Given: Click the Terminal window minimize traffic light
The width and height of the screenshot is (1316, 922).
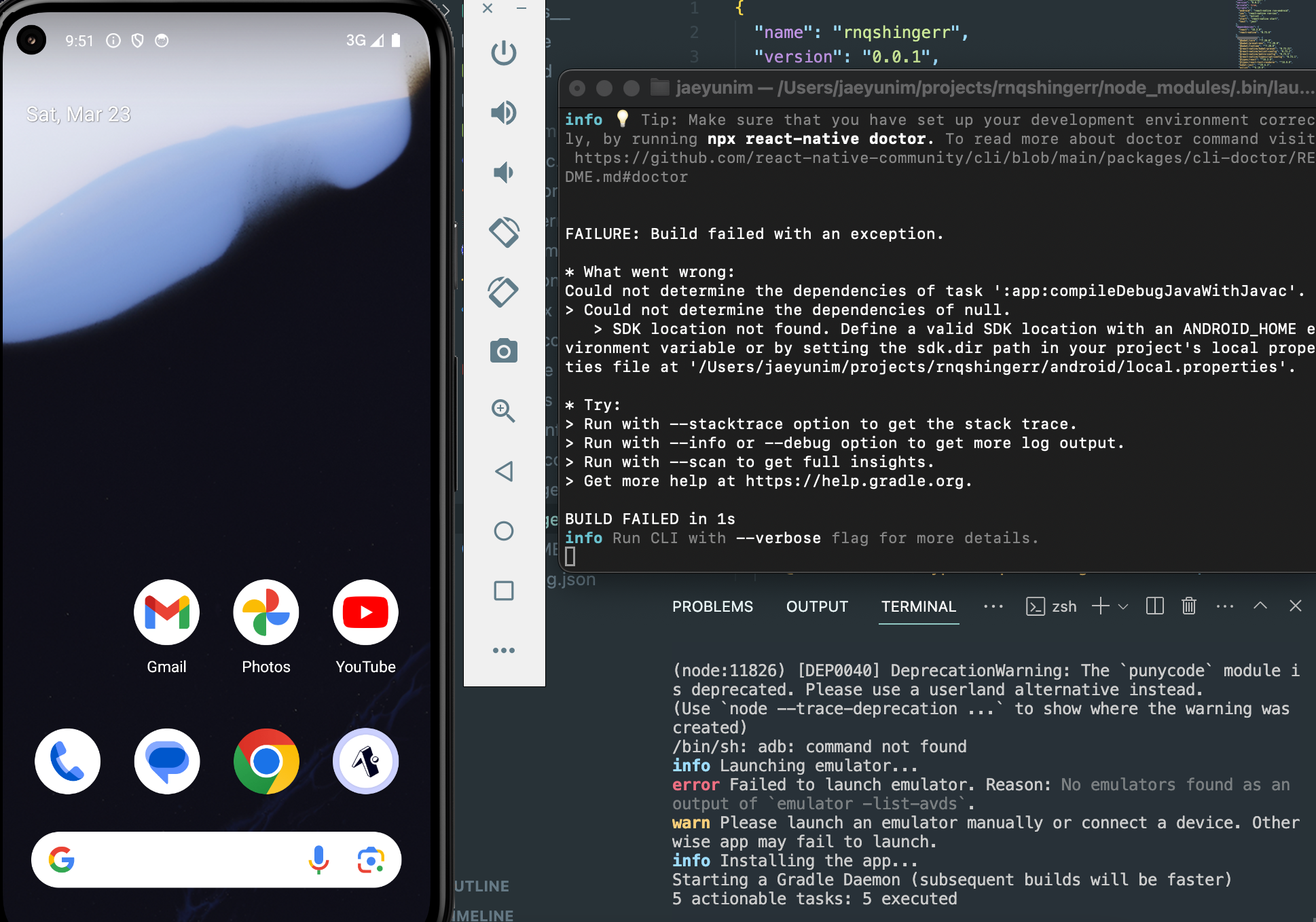Looking at the screenshot, I should click(x=604, y=88).
